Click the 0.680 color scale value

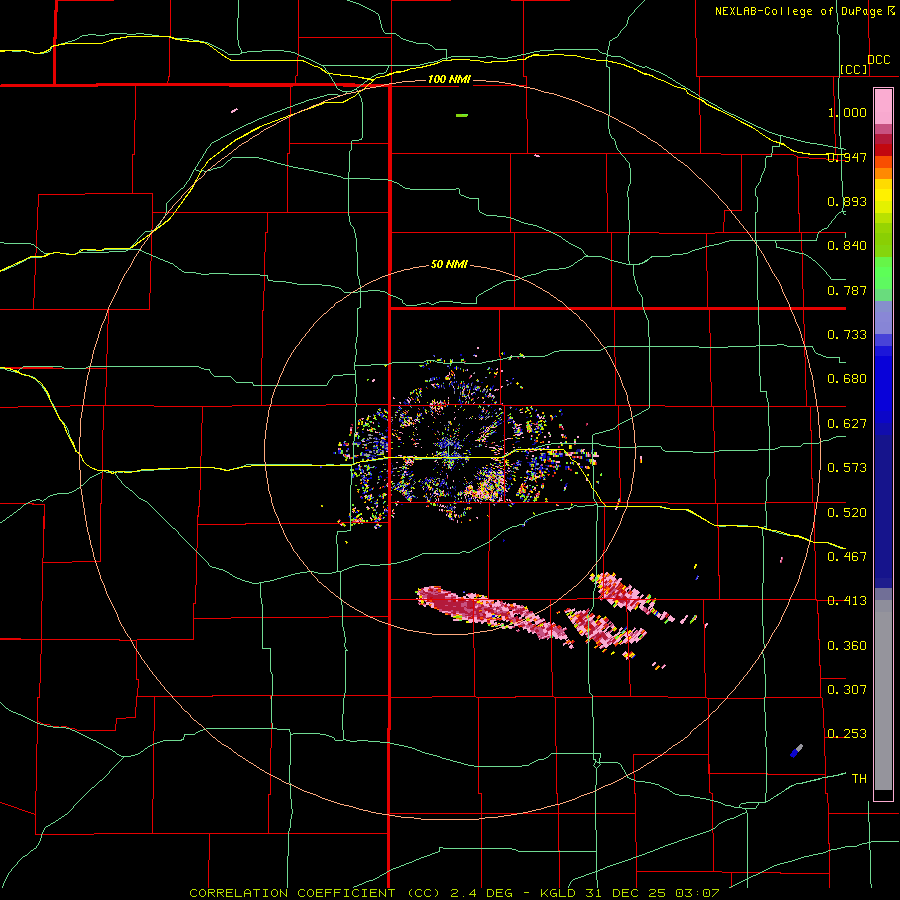click(847, 378)
